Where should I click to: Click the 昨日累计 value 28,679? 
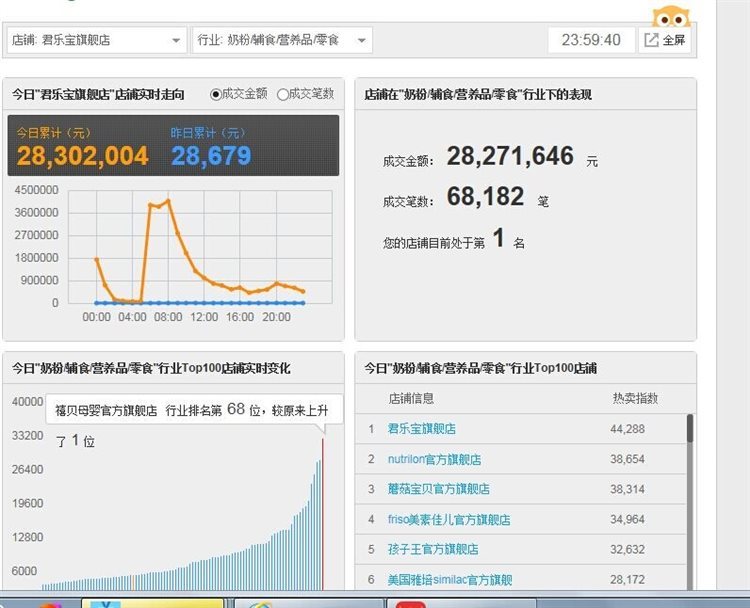[x=211, y=156]
